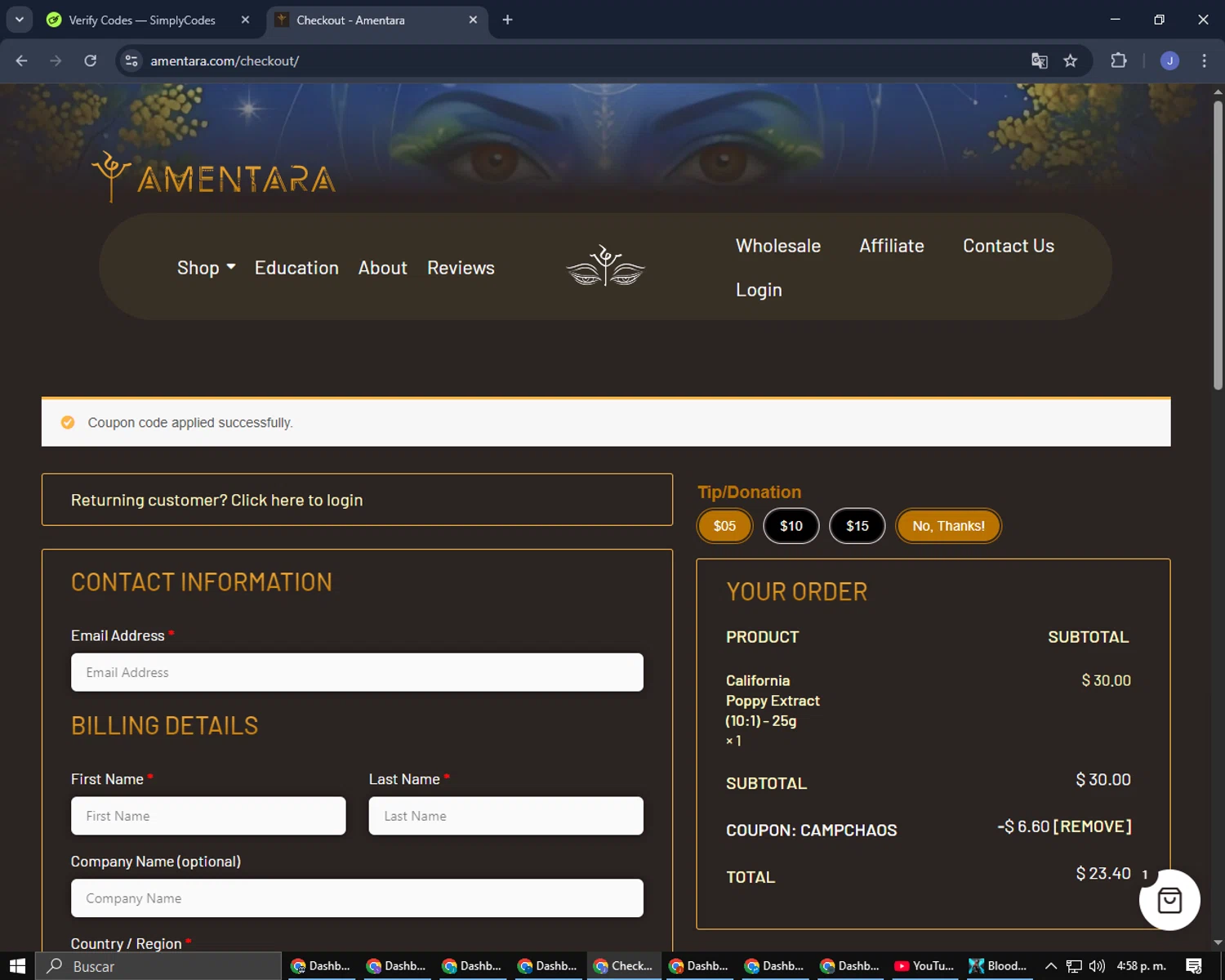
Task: Open the About menu item
Action: pyautogui.click(x=382, y=268)
